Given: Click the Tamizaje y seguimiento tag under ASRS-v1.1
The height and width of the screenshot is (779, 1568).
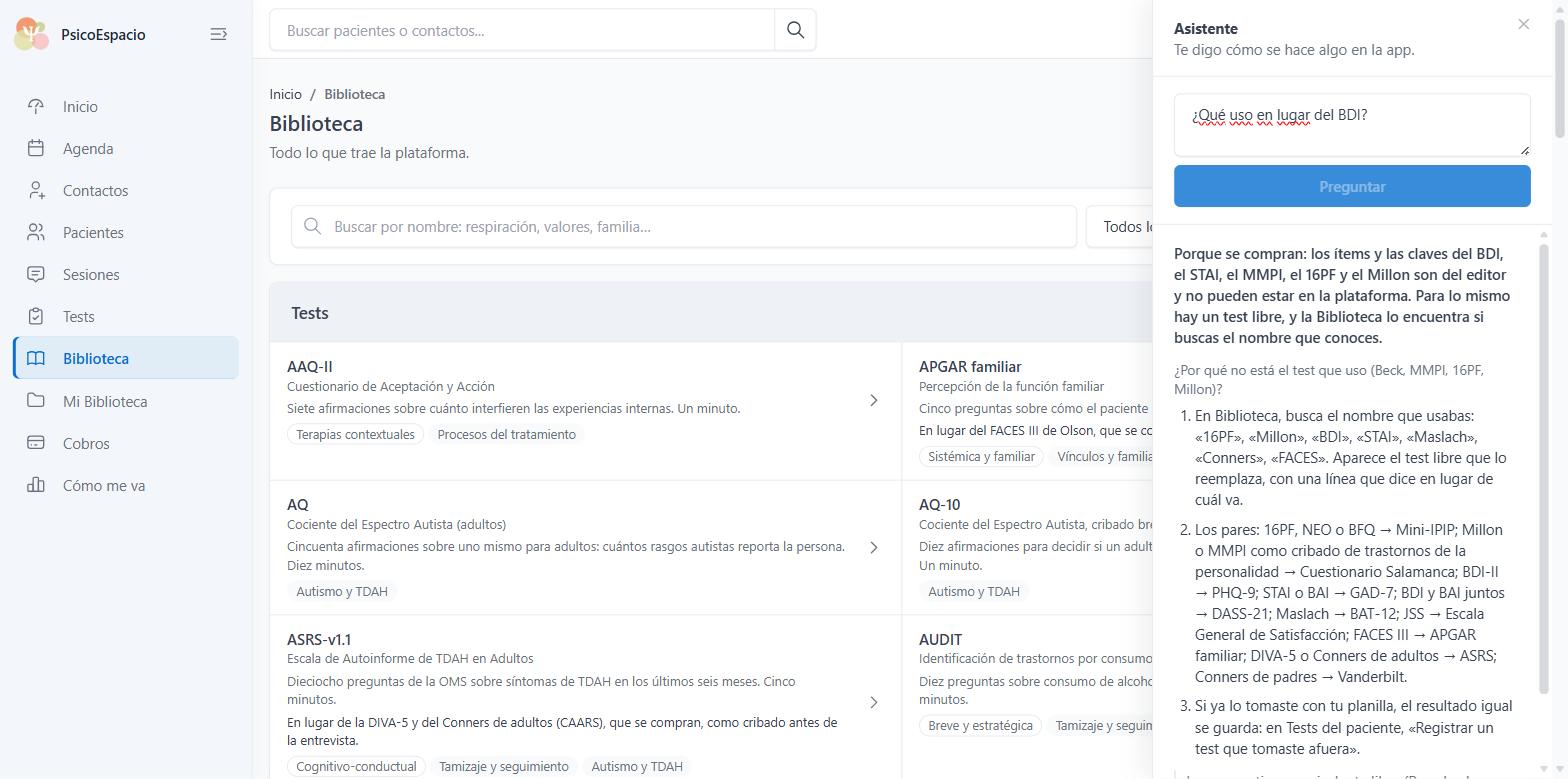Looking at the screenshot, I should pos(504,766).
